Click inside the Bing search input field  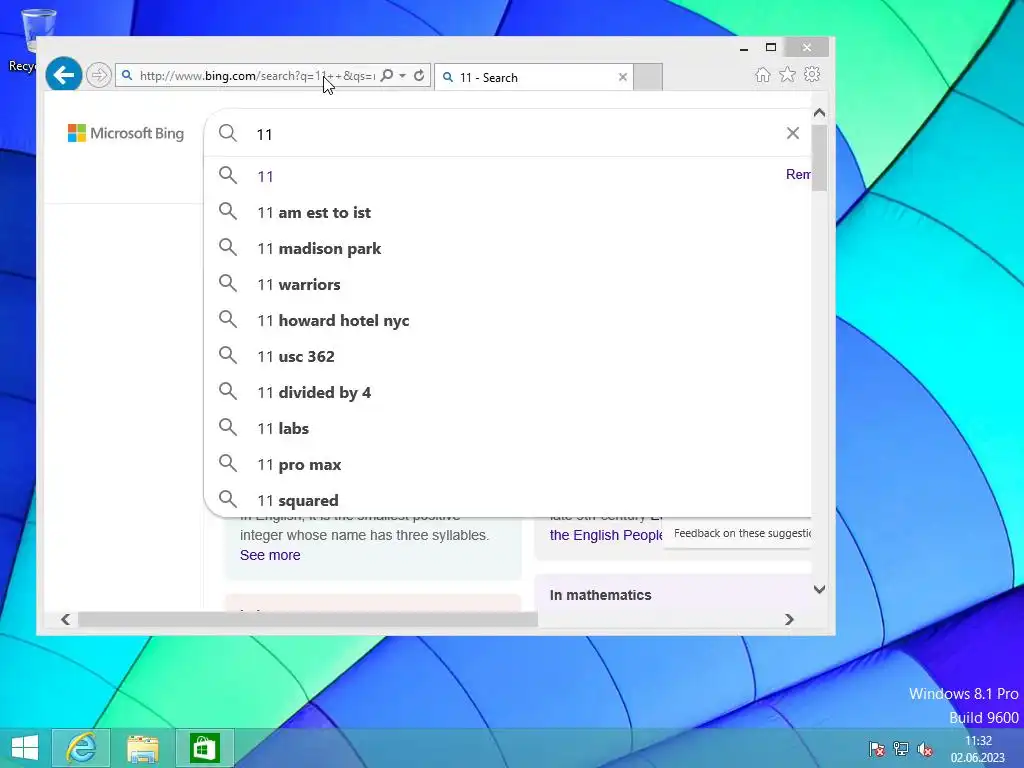[x=509, y=134]
